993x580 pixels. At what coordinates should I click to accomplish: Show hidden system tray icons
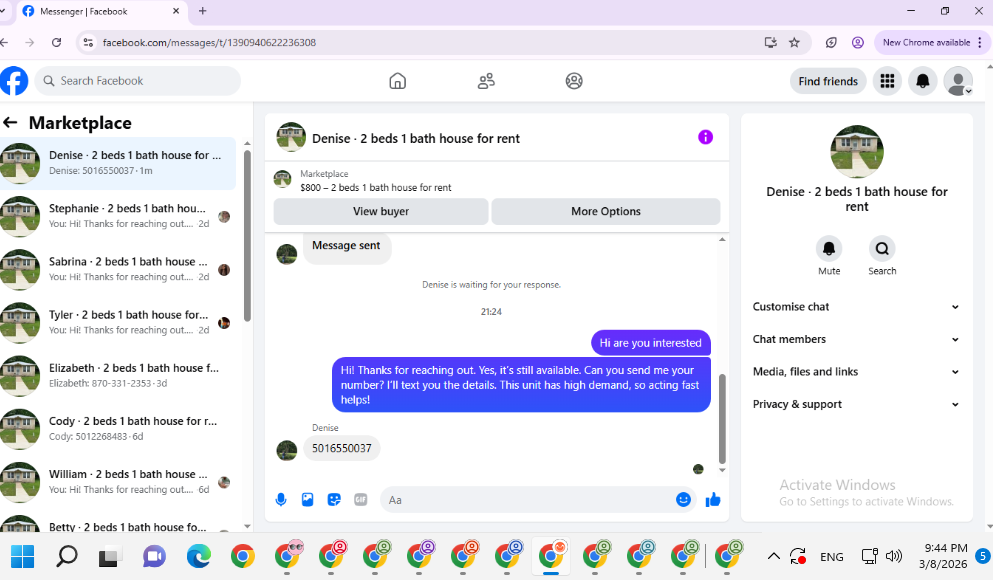pos(773,557)
